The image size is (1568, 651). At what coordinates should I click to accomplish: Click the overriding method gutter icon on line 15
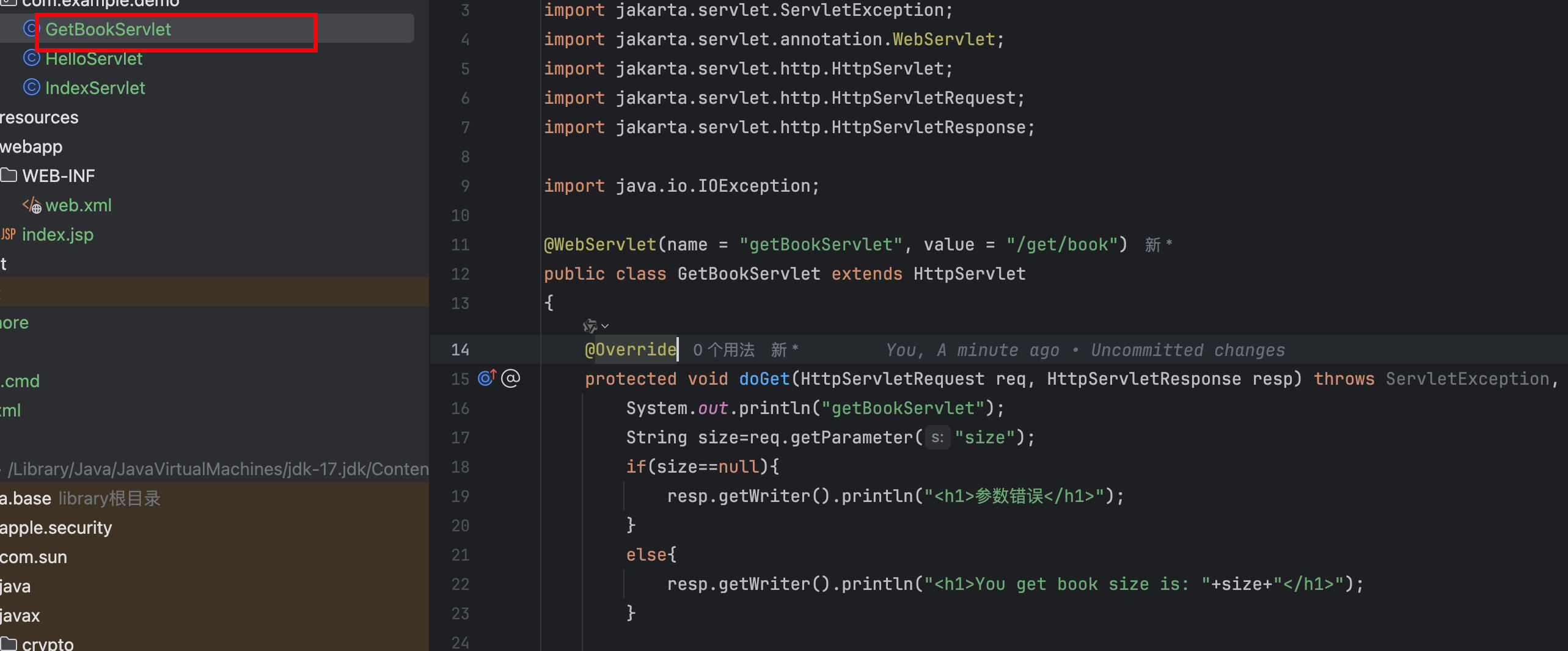click(487, 378)
